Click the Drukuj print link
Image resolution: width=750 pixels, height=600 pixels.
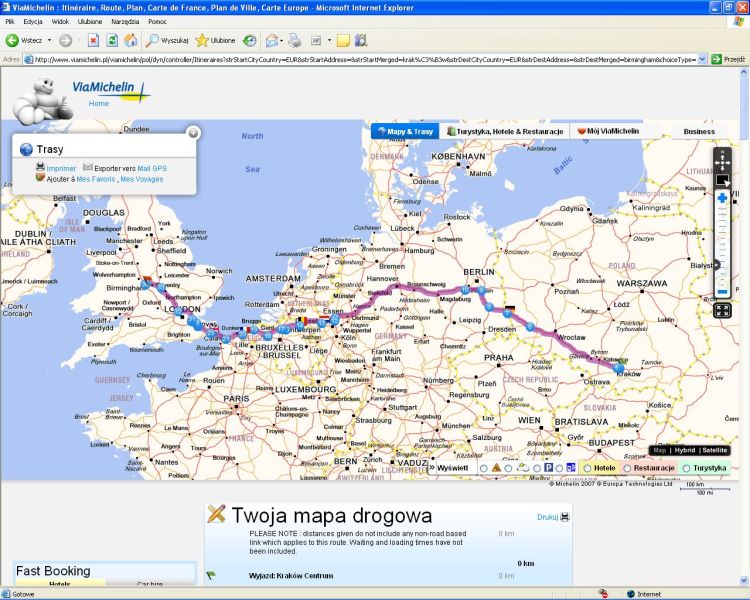[x=548, y=517]
